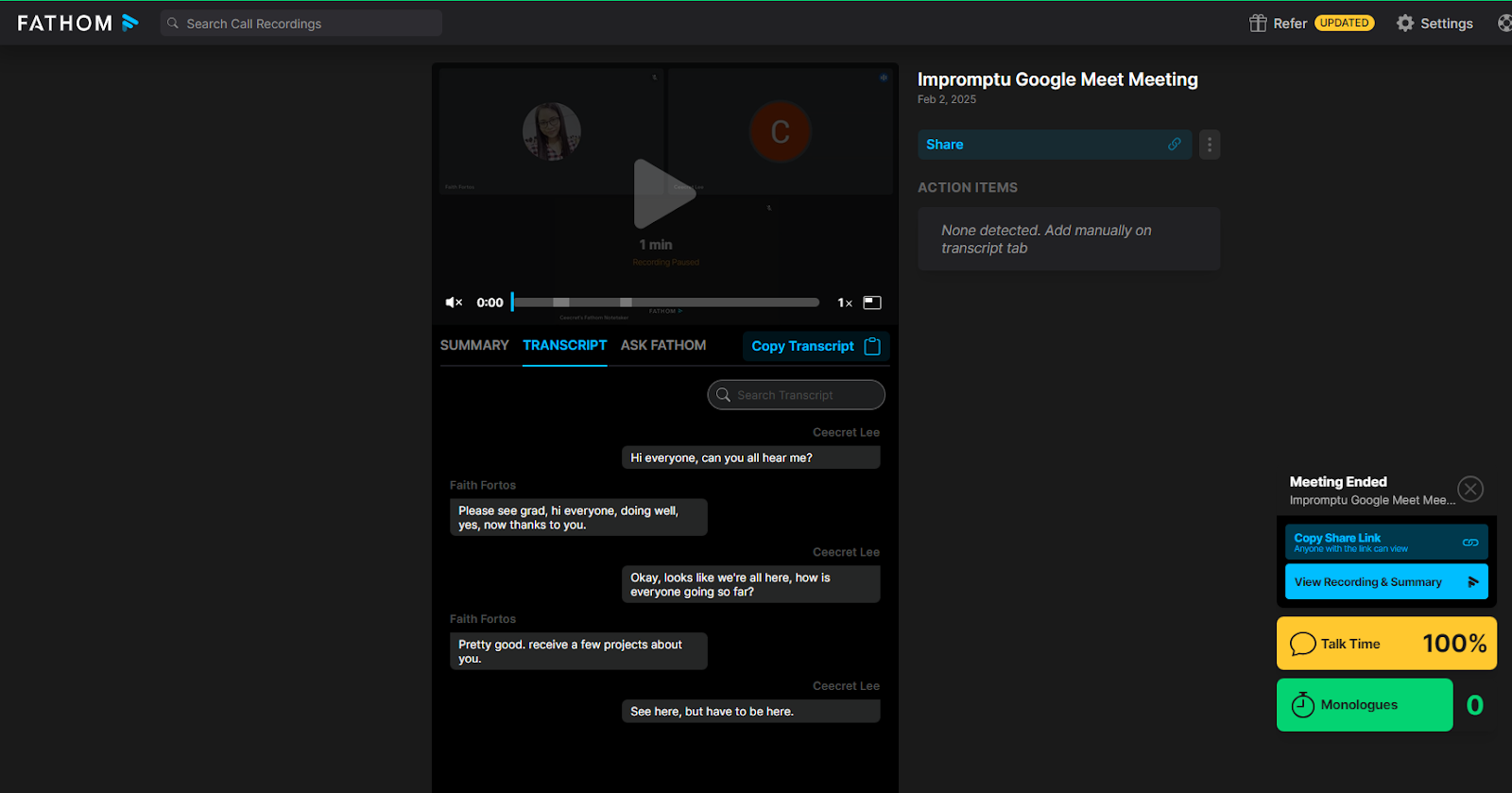This screenshot has width=1512, height=793.
Task: Change the 1x playback speed
Action: coord(845,302)
